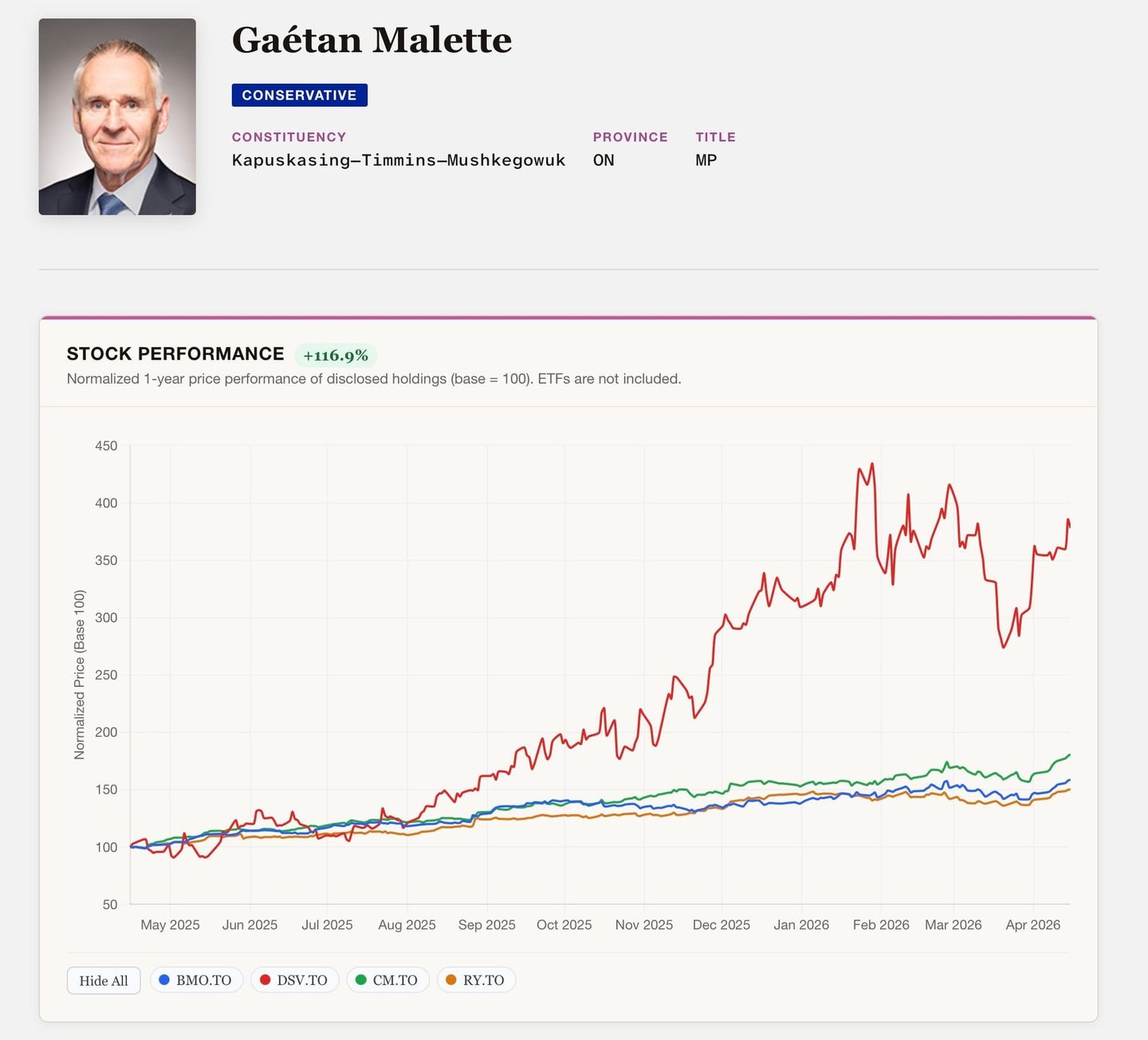
Task: Click the DSV.TO peak near Feb 2026
Action: pos(872,464)
